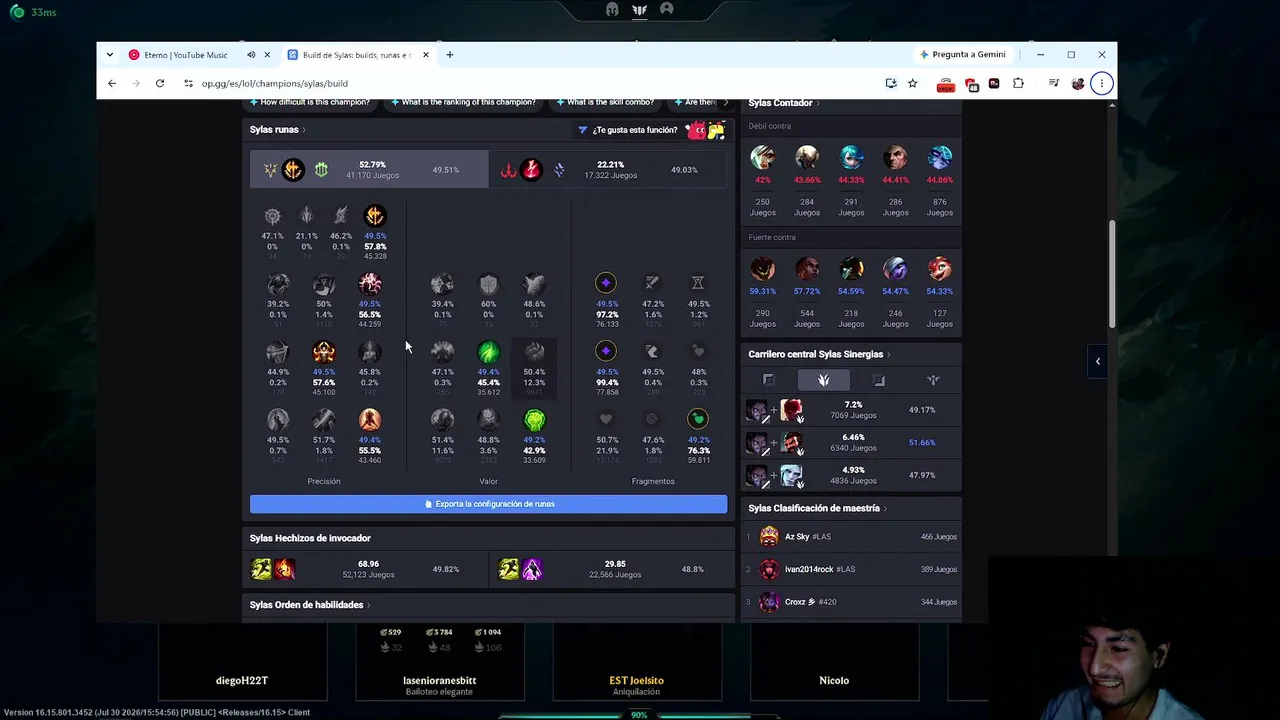Select the green fist Valor rune at 42.9%
Screen dimensions: 1280x720
point(534,420)
